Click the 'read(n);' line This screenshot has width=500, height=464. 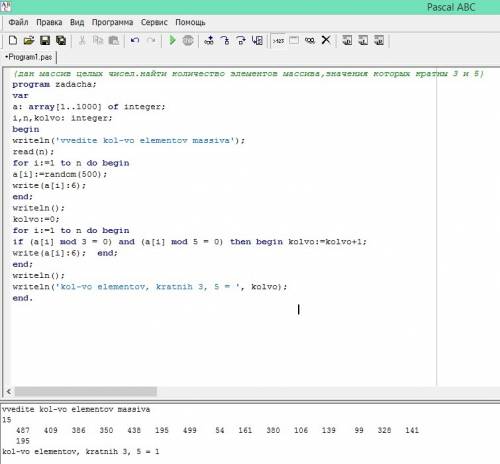[x=33, y=152]
